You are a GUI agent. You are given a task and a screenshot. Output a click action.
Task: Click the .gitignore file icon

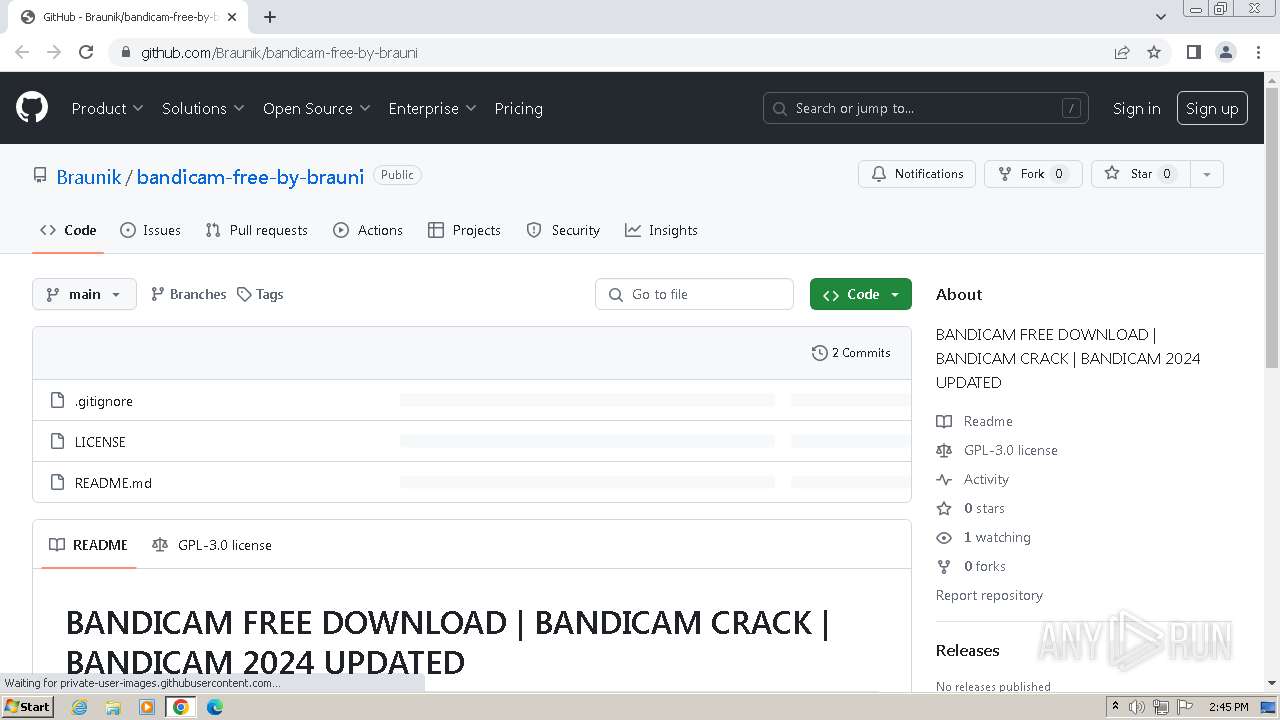point(57,401)
